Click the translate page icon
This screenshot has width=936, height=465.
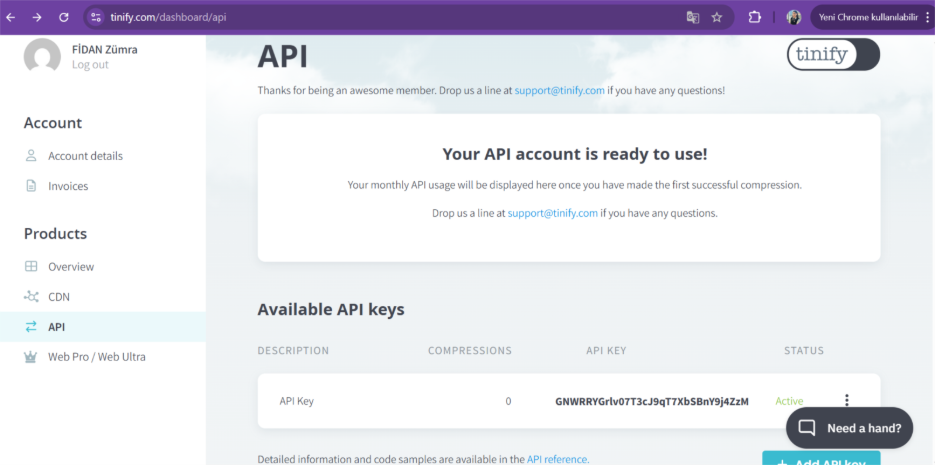[x=692, y=17]
